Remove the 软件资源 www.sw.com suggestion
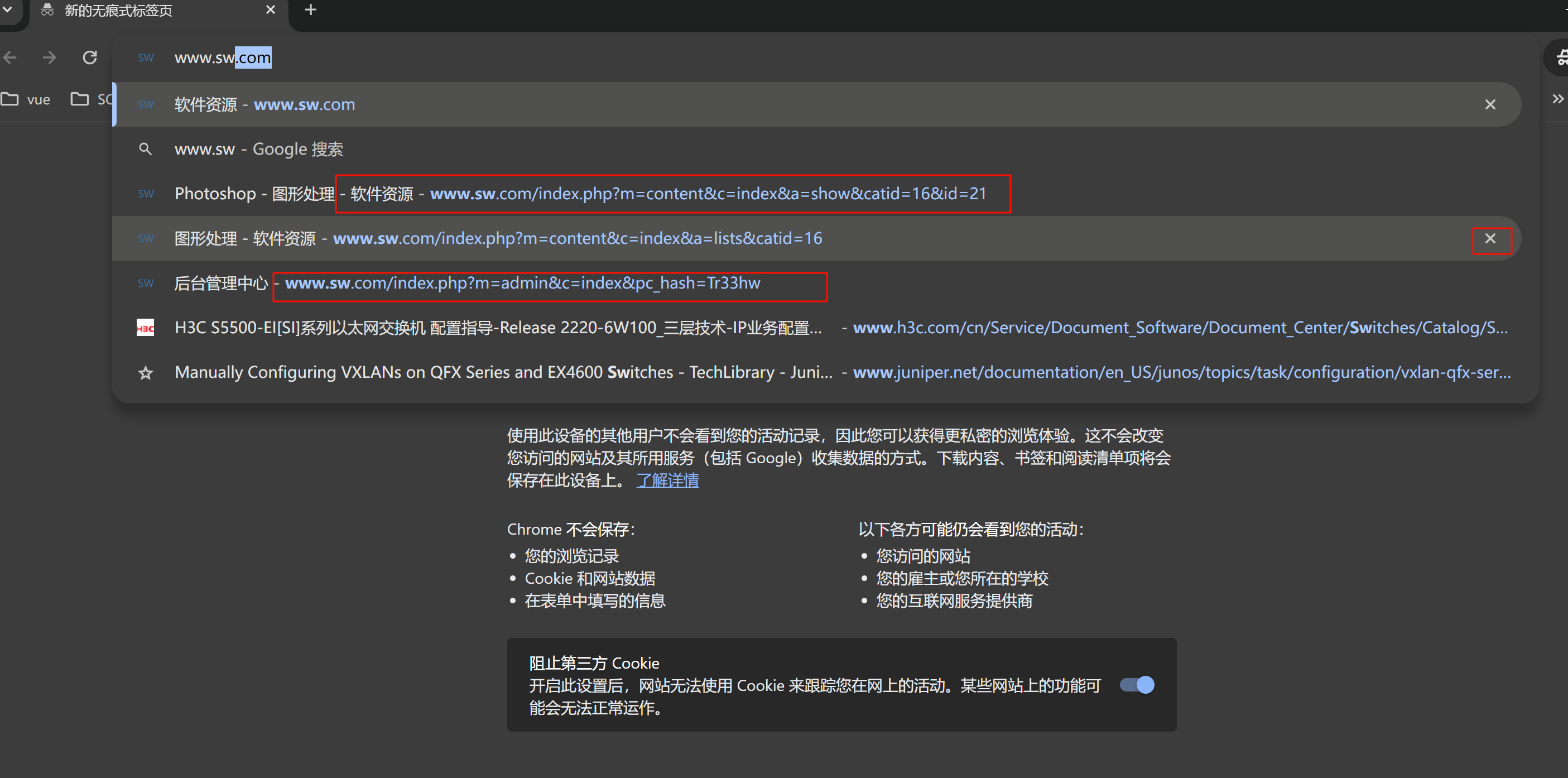Viewport: 1568px width, 778px height. [x=1489, y=105]
